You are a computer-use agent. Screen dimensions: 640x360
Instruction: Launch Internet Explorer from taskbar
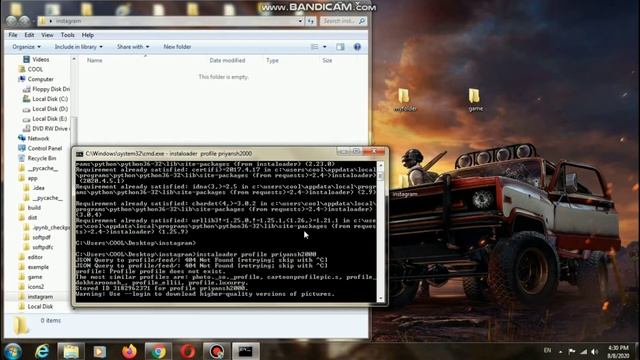[x=42, y=351]
